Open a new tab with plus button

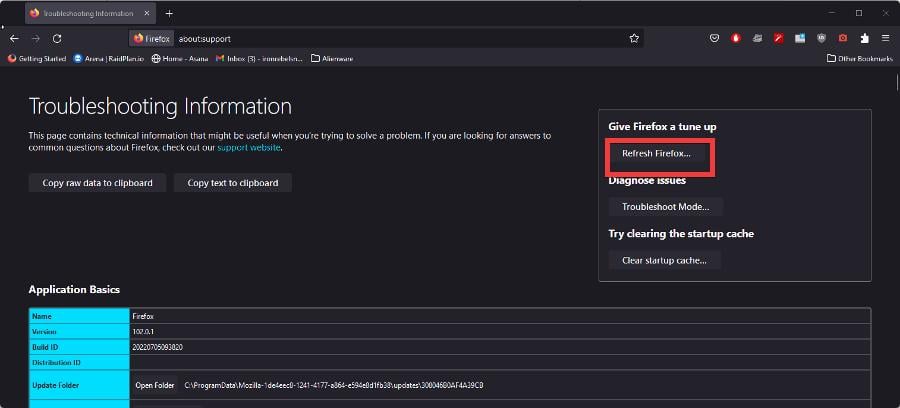pos(169,13)
